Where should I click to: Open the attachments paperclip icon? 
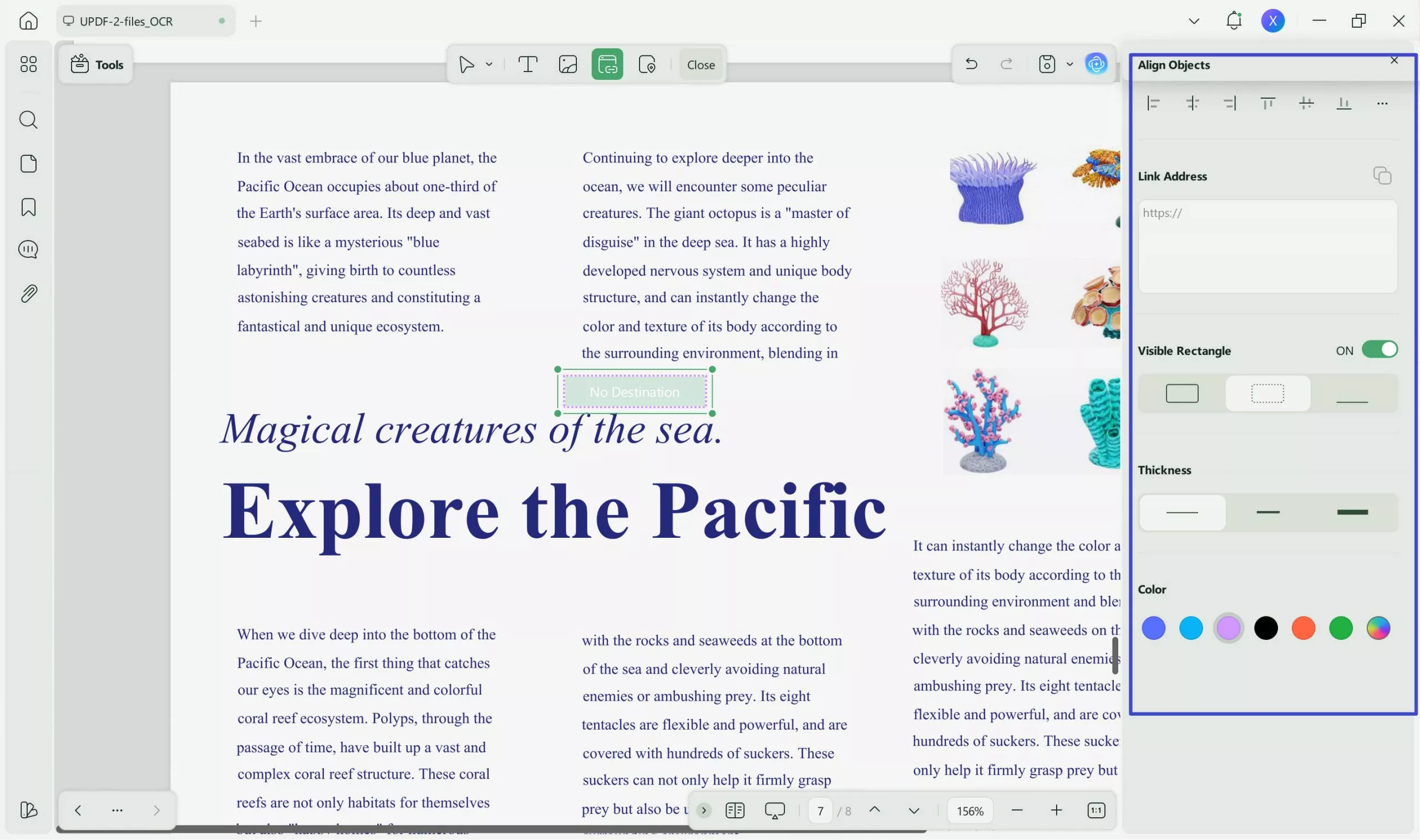28,293
